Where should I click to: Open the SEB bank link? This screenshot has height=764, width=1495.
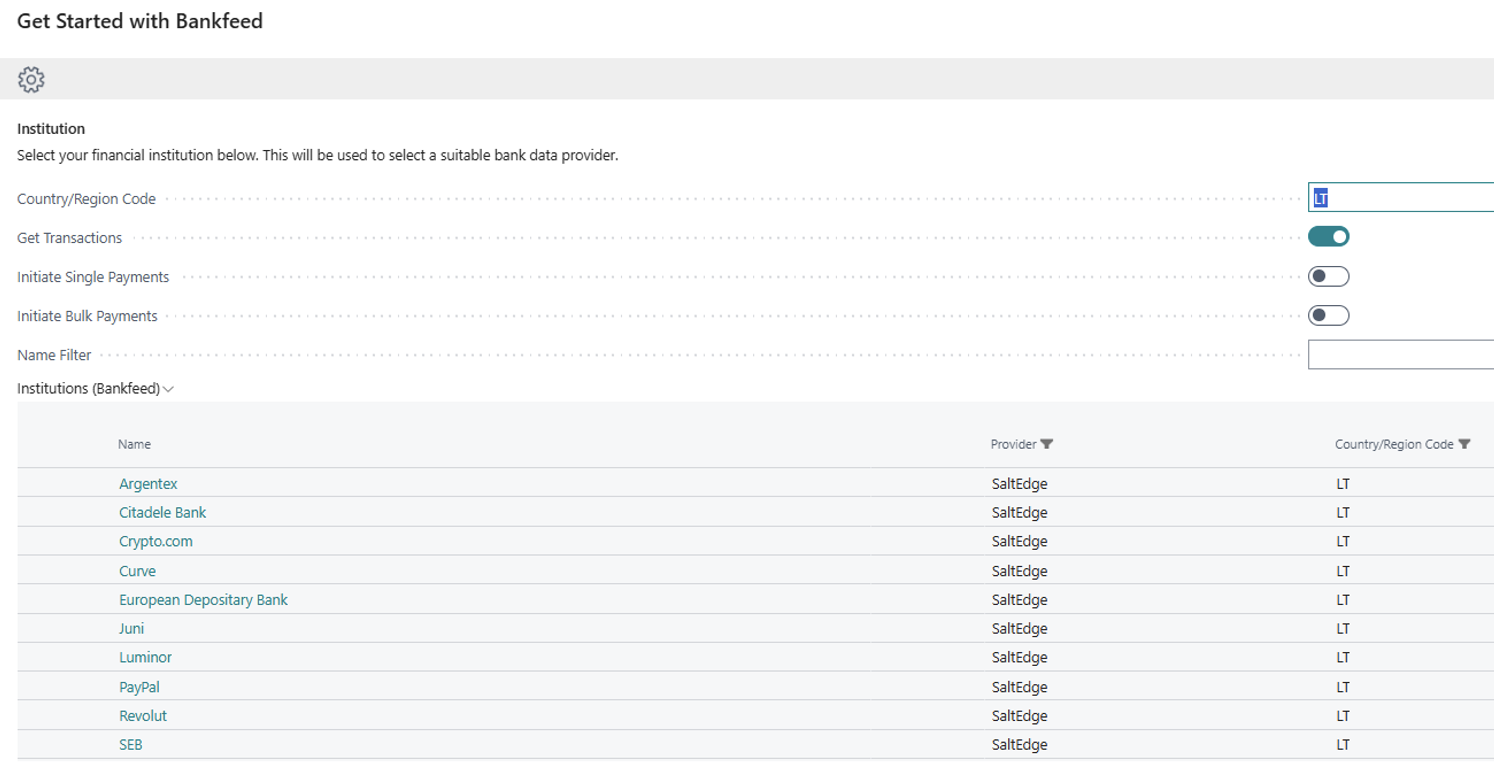(130, 745)
